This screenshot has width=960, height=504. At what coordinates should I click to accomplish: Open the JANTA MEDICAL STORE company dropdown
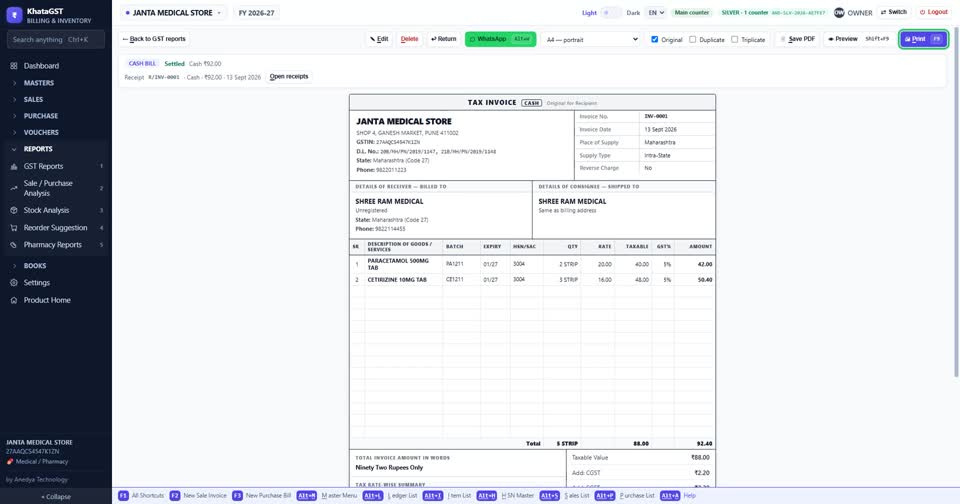[173, 12]
